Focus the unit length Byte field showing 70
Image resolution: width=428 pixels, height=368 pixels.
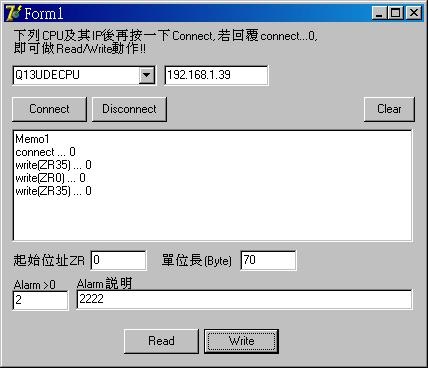[x=268, y=260]
